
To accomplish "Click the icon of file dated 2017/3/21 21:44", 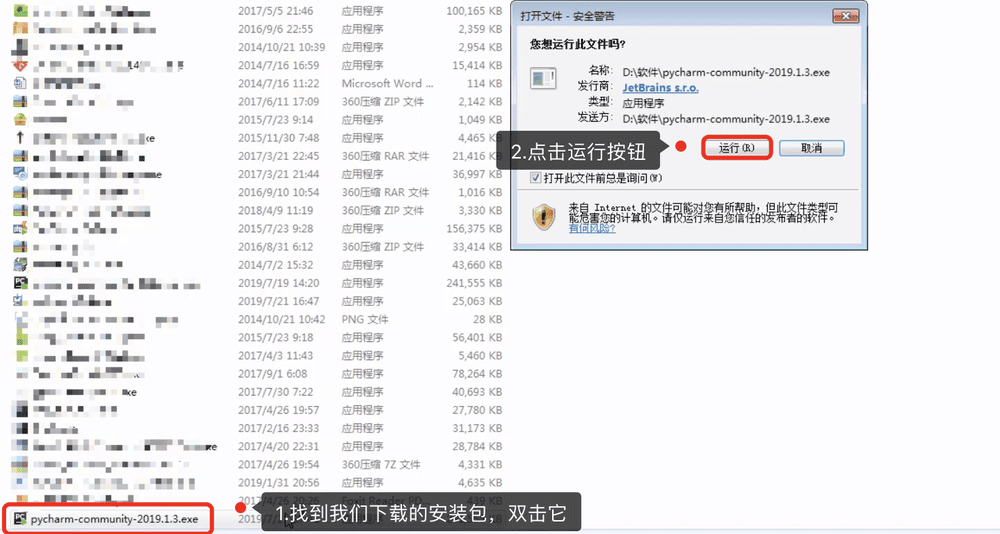I will [x=20, y=174].
